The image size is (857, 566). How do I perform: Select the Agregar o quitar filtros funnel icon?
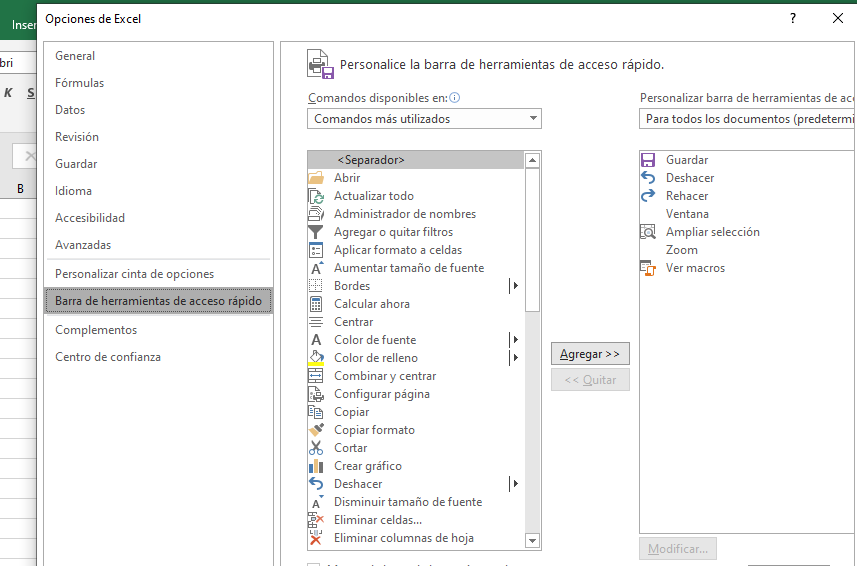[316, 232]
